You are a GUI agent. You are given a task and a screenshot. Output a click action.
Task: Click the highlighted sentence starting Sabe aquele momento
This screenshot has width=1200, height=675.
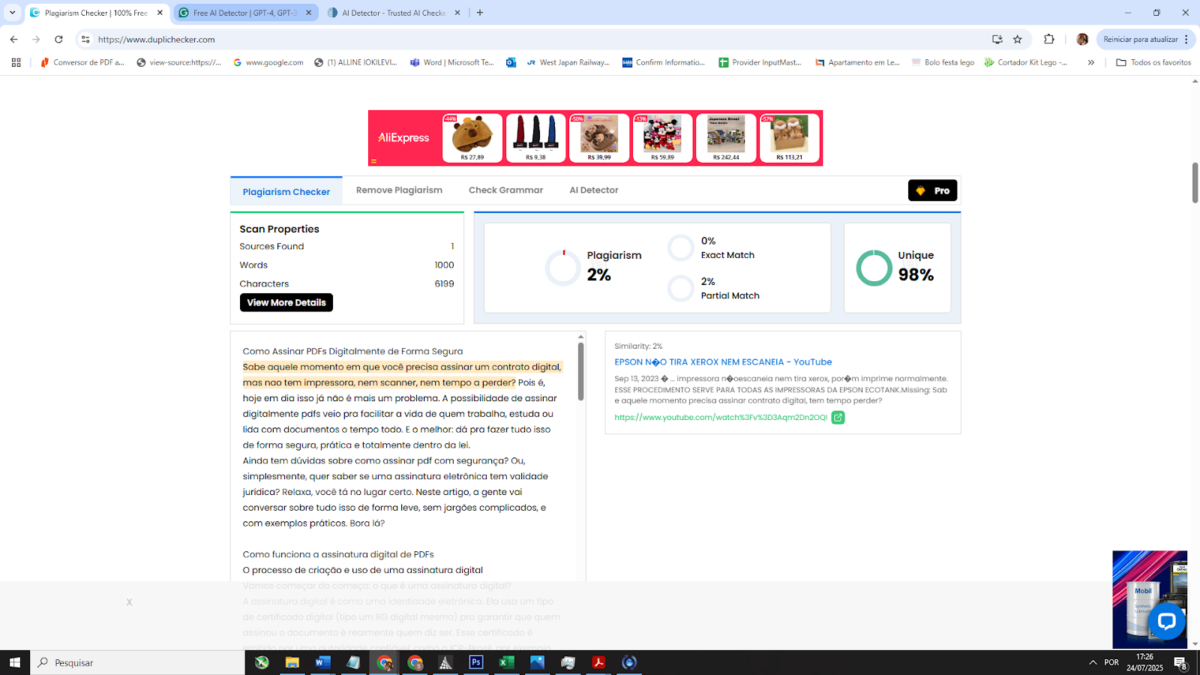click(402, 374)
